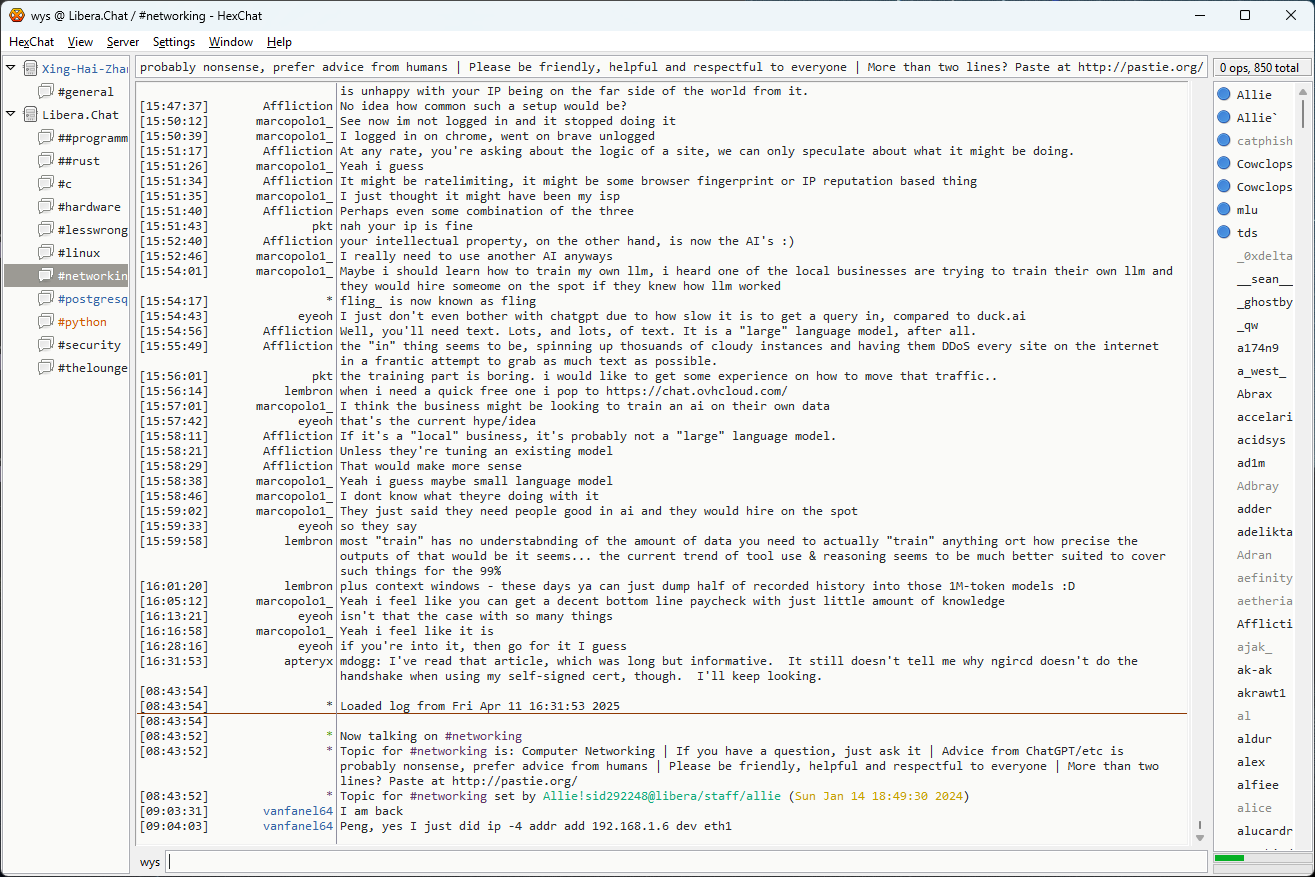Open the Window menu
Viewport: 1315px width, 877px height.
tap(231, 42)
